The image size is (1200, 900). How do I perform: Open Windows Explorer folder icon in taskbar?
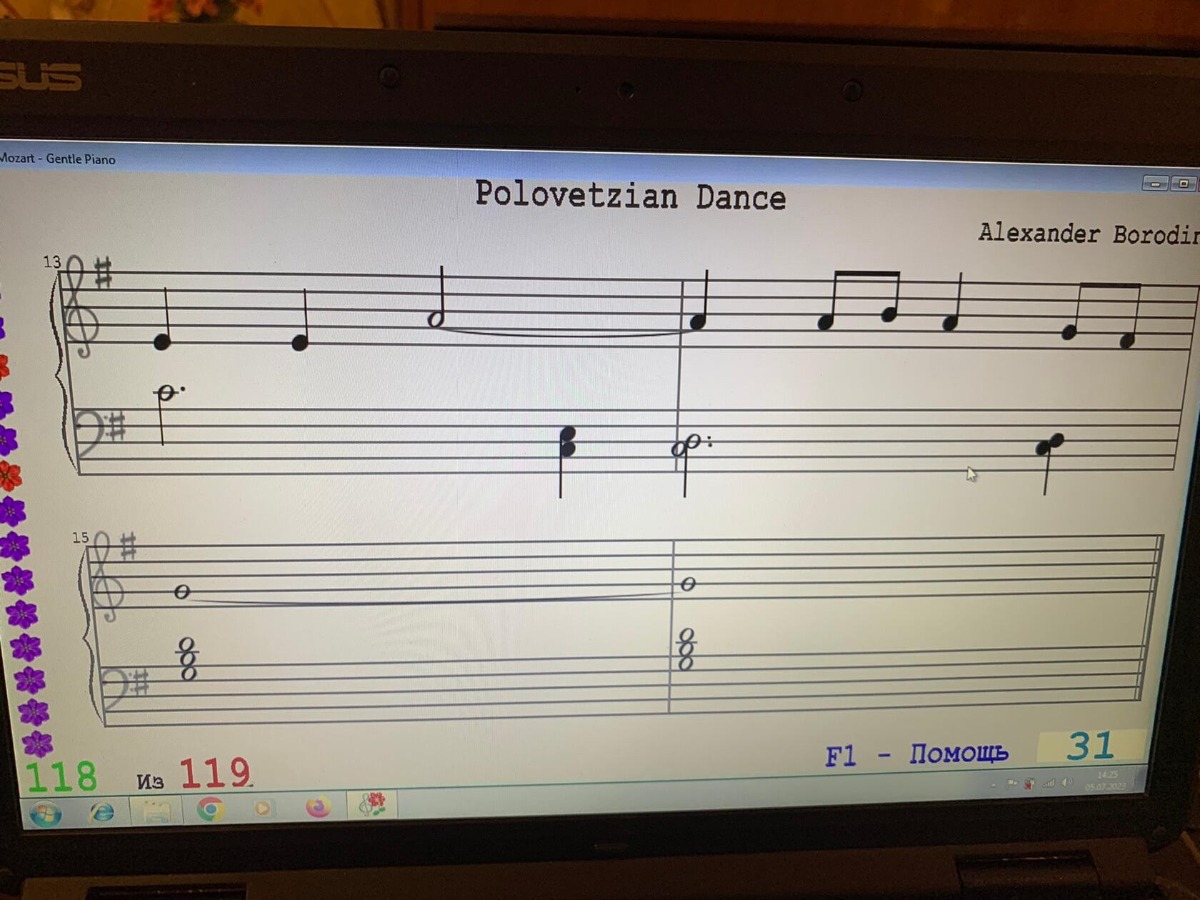tap(155, 810)
